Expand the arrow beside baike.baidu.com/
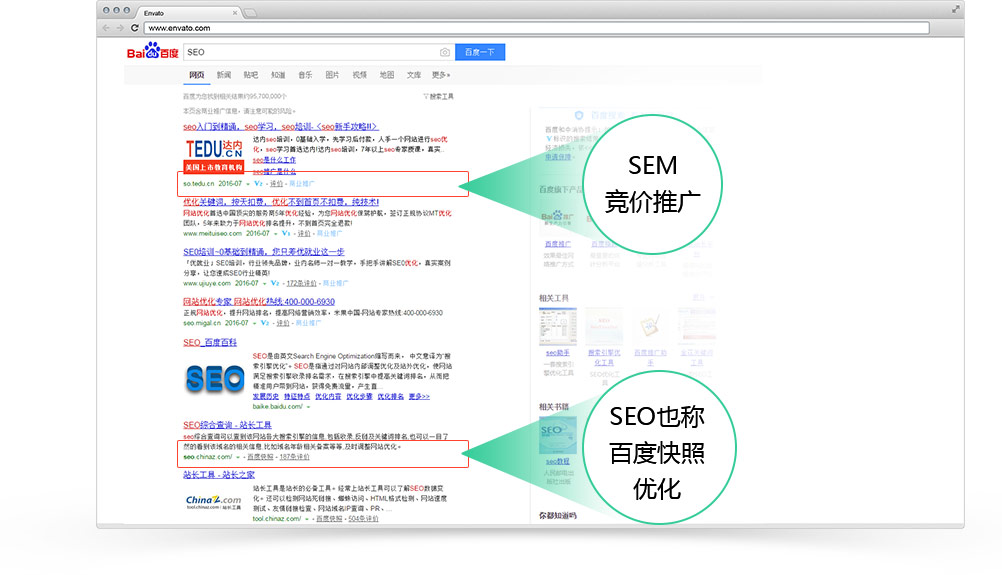Viewport: 1002px width, 575px height. (x=308, y=407)
